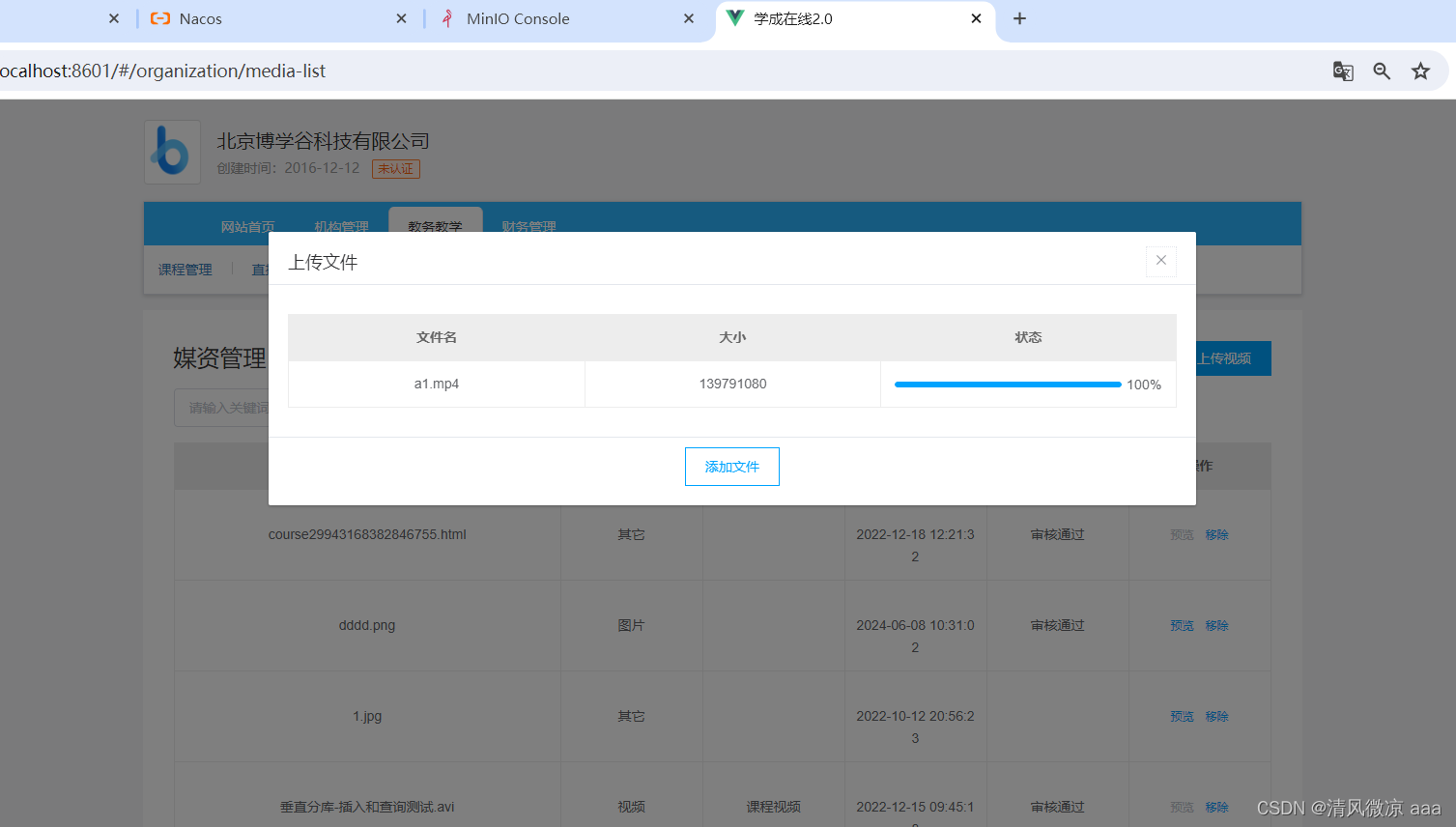The width and height of the screenshot is (1456, 827).
Task: Open the Google Translate icon in address bar
Action: (1343, 71)
